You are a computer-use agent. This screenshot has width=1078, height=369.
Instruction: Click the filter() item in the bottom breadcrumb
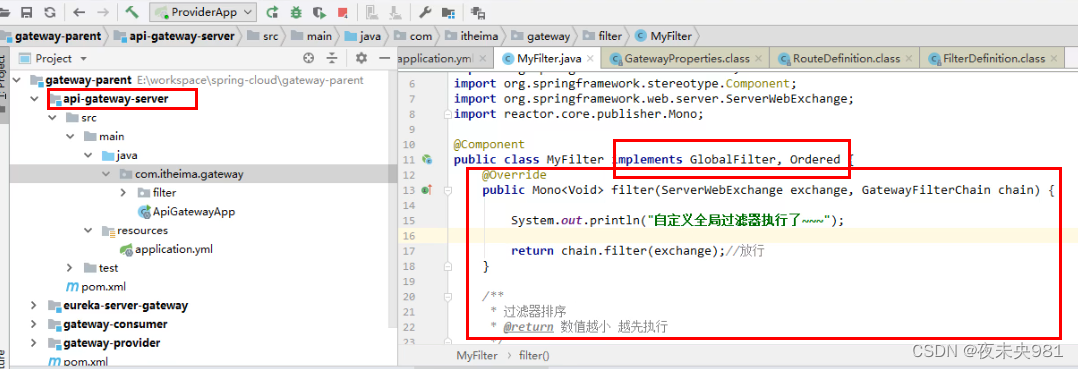point(534,356)
